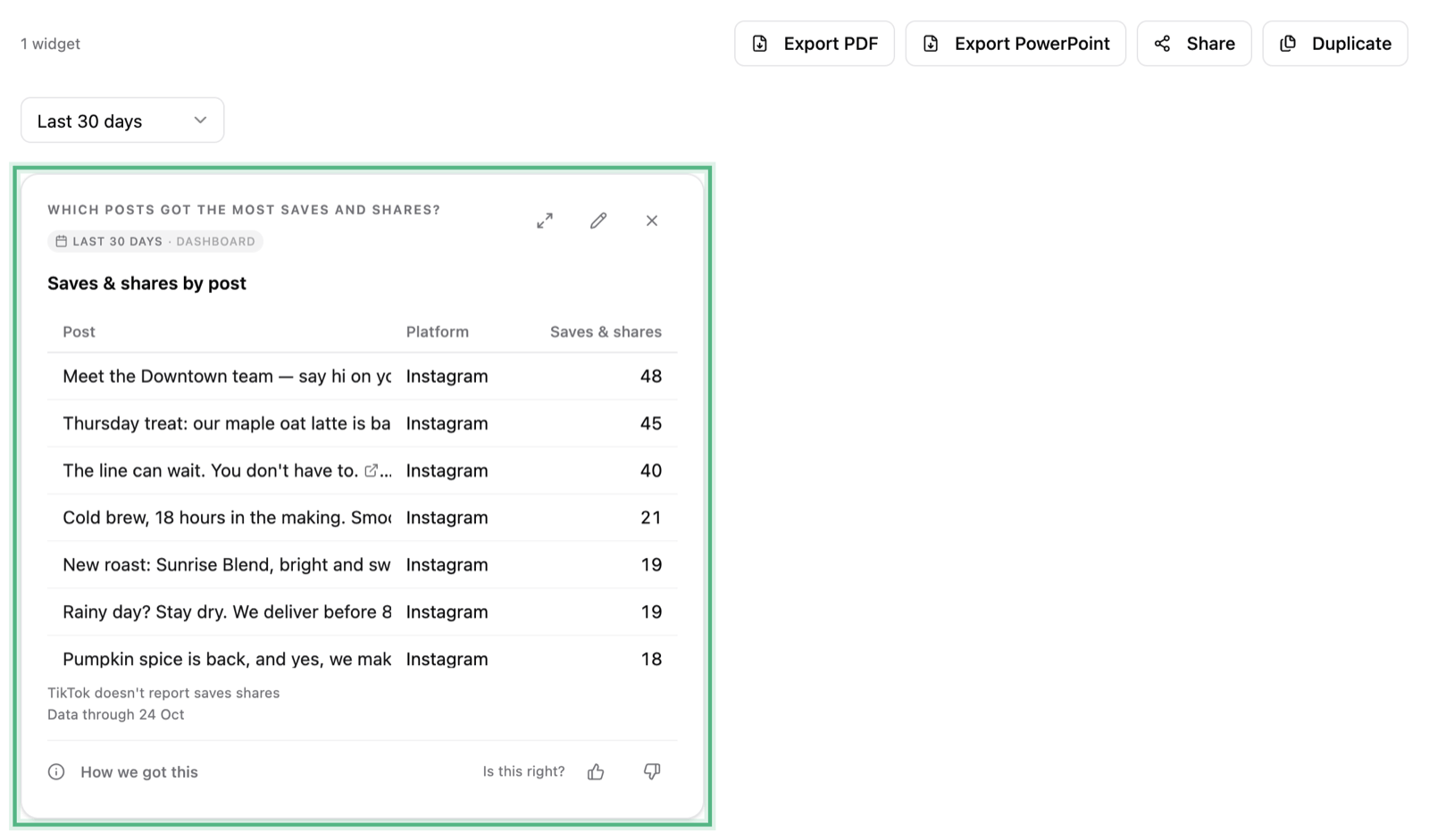Image resolution: width=1429 pixels, height=840 pixels.
Task: Sort by the Post column header
Action: point(79,332)
